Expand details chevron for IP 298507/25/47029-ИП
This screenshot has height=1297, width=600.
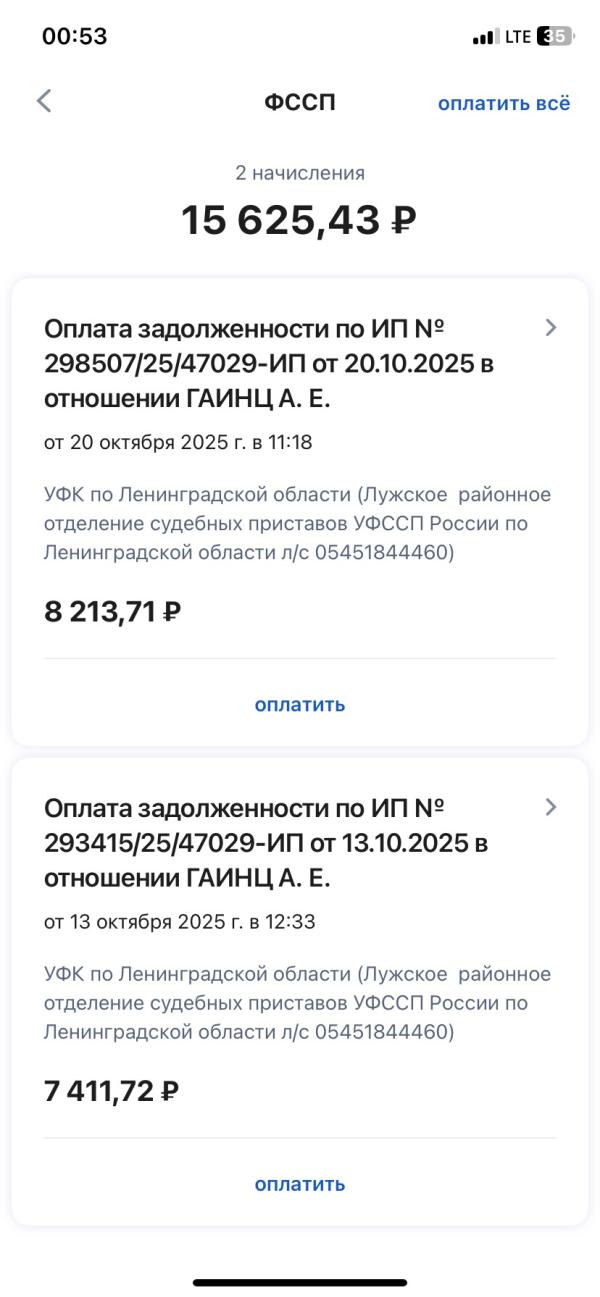[x=551, y=327]
